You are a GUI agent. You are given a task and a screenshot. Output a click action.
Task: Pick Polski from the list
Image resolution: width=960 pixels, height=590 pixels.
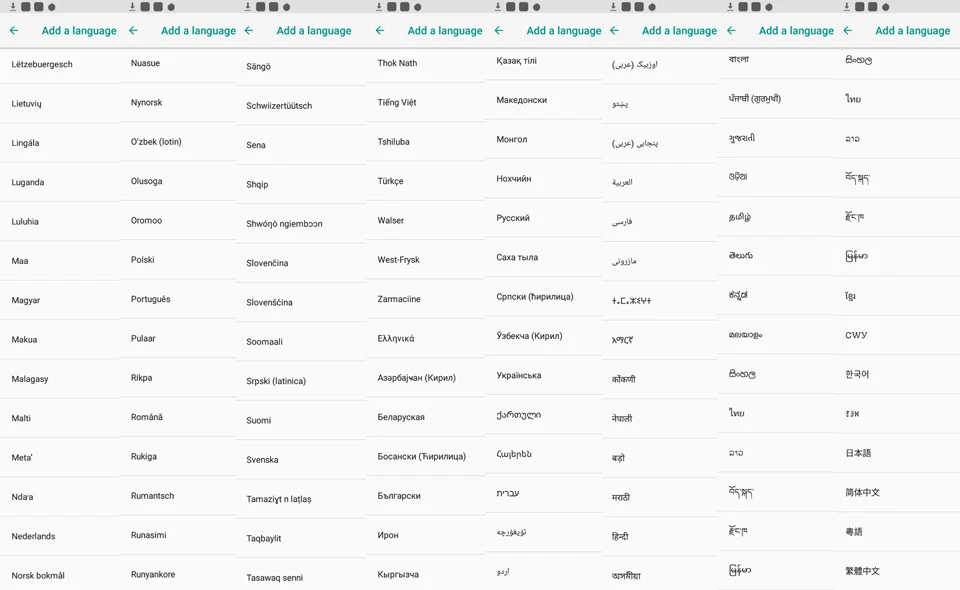178,260
